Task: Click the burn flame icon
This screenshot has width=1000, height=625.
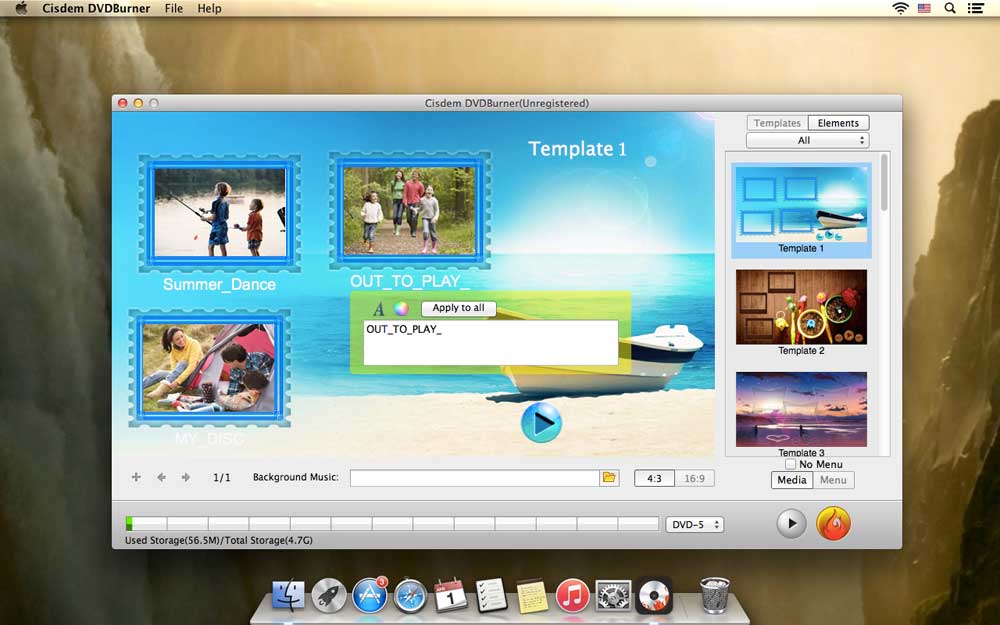Action: (x=833, y=523)
